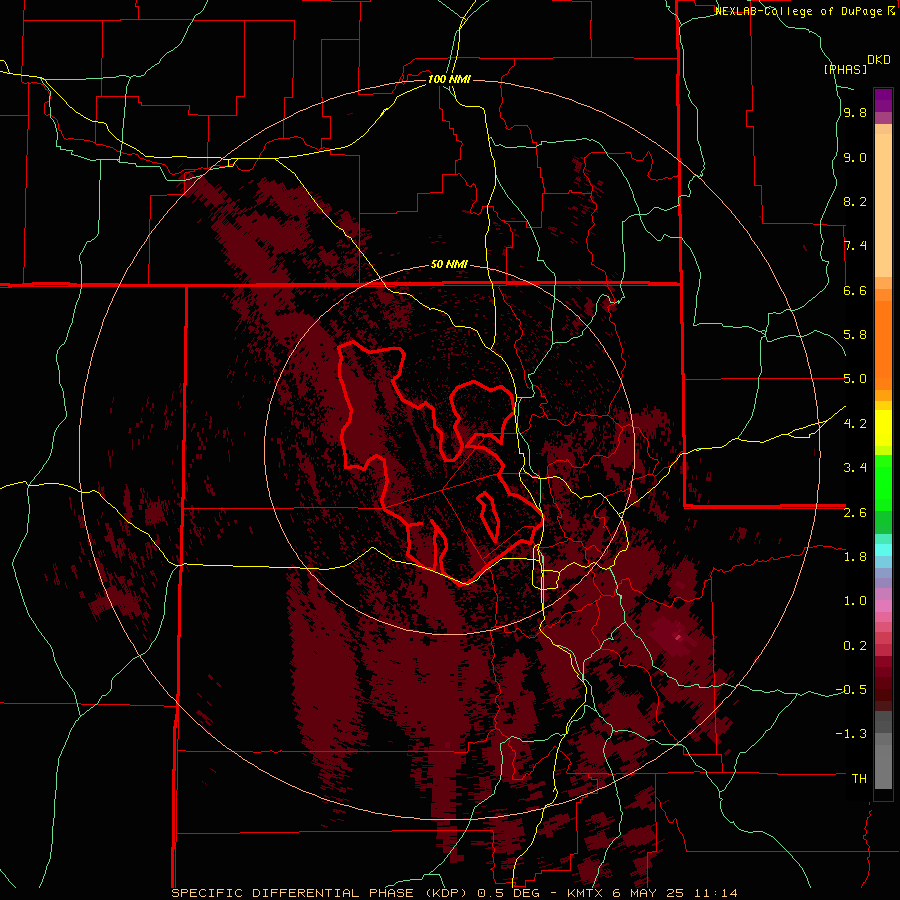Click the 5.8 value on color scale
This screenshot has height=900, width=900.
[x=855, y=335]
